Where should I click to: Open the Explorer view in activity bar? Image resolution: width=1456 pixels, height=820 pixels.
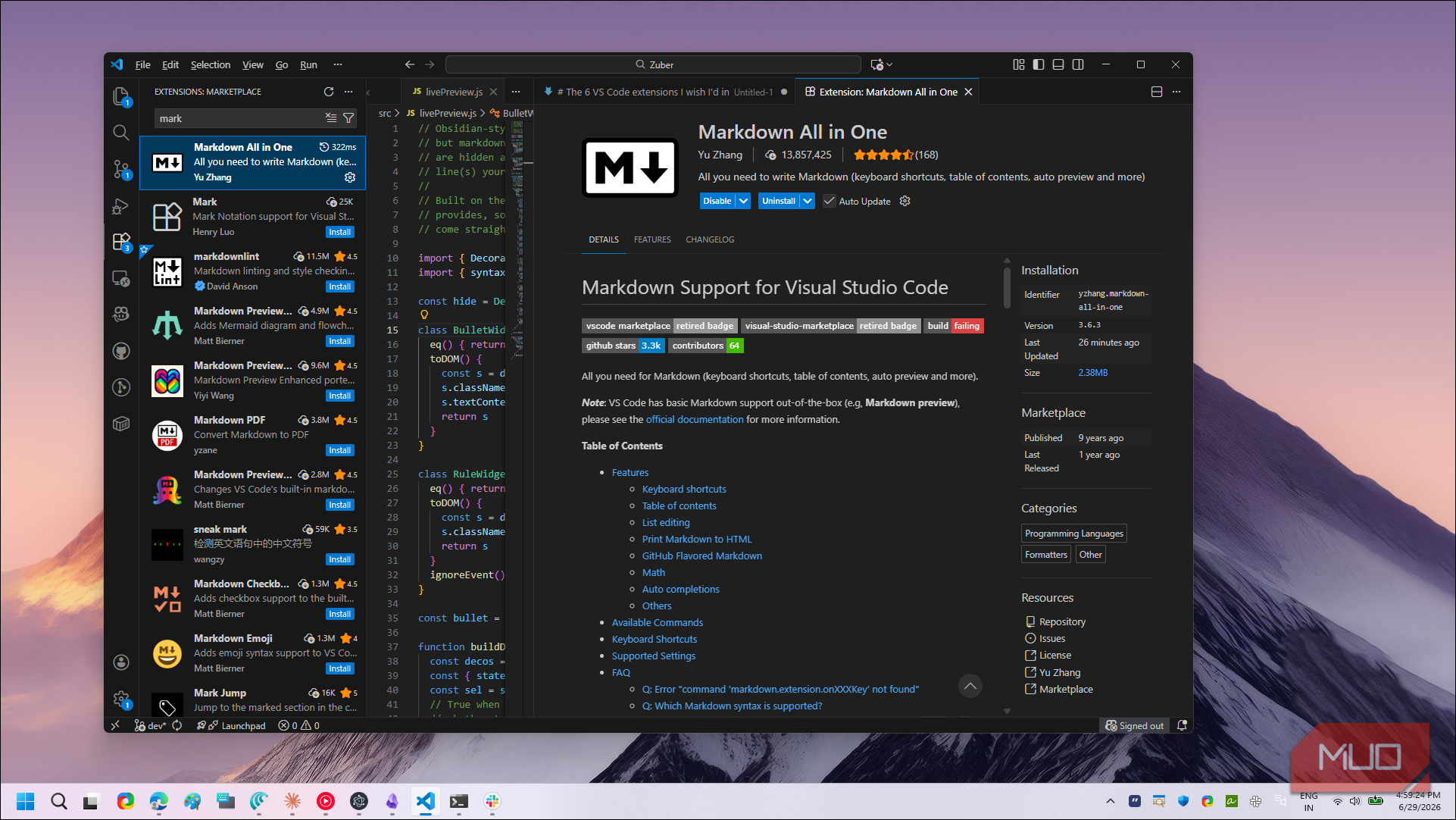121,96
